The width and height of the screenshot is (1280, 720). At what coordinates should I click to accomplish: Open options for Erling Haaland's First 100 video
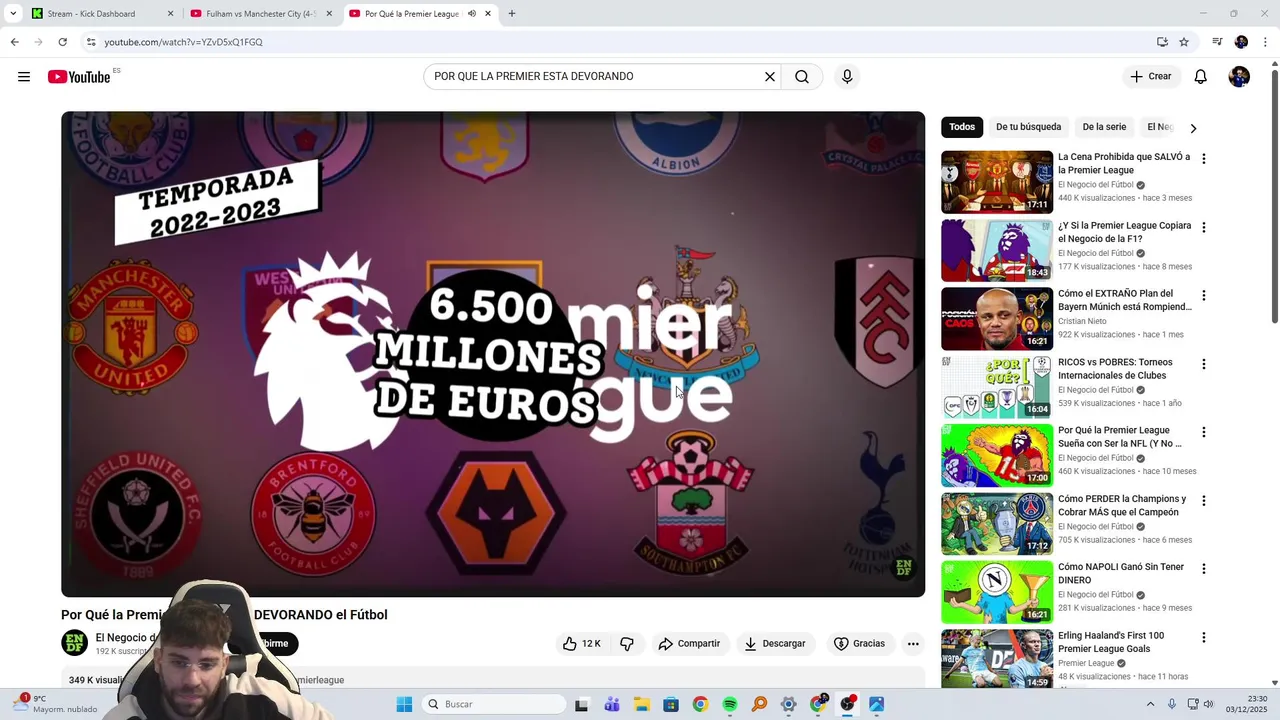click(1203, 637)
